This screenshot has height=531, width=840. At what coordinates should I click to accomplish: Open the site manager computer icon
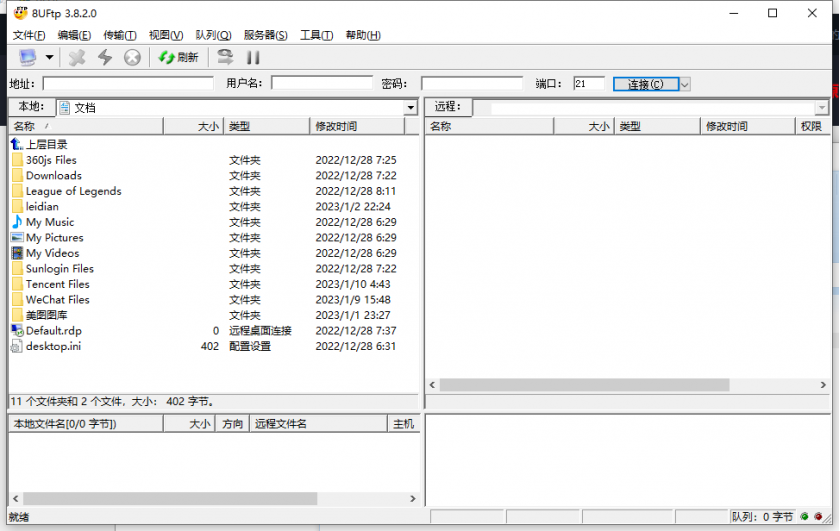[27, 57]
